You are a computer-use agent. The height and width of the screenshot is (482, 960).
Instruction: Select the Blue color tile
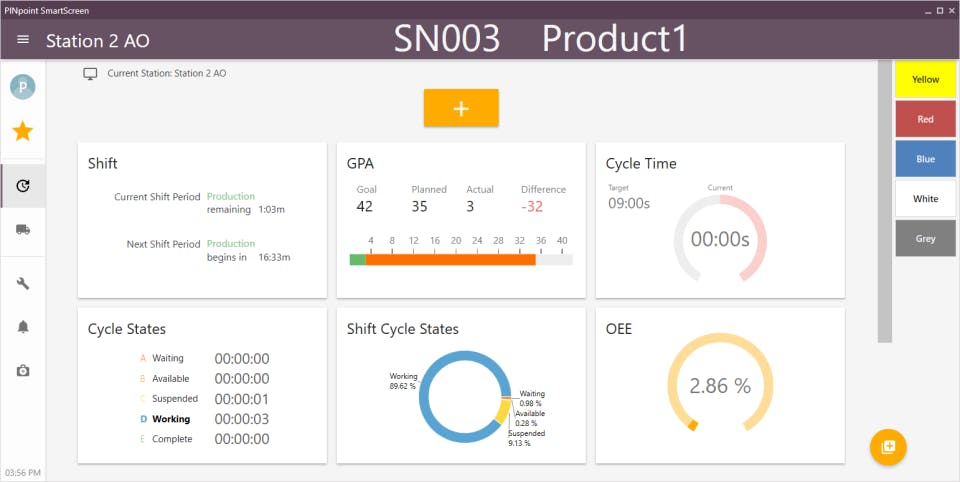(925, 159)
